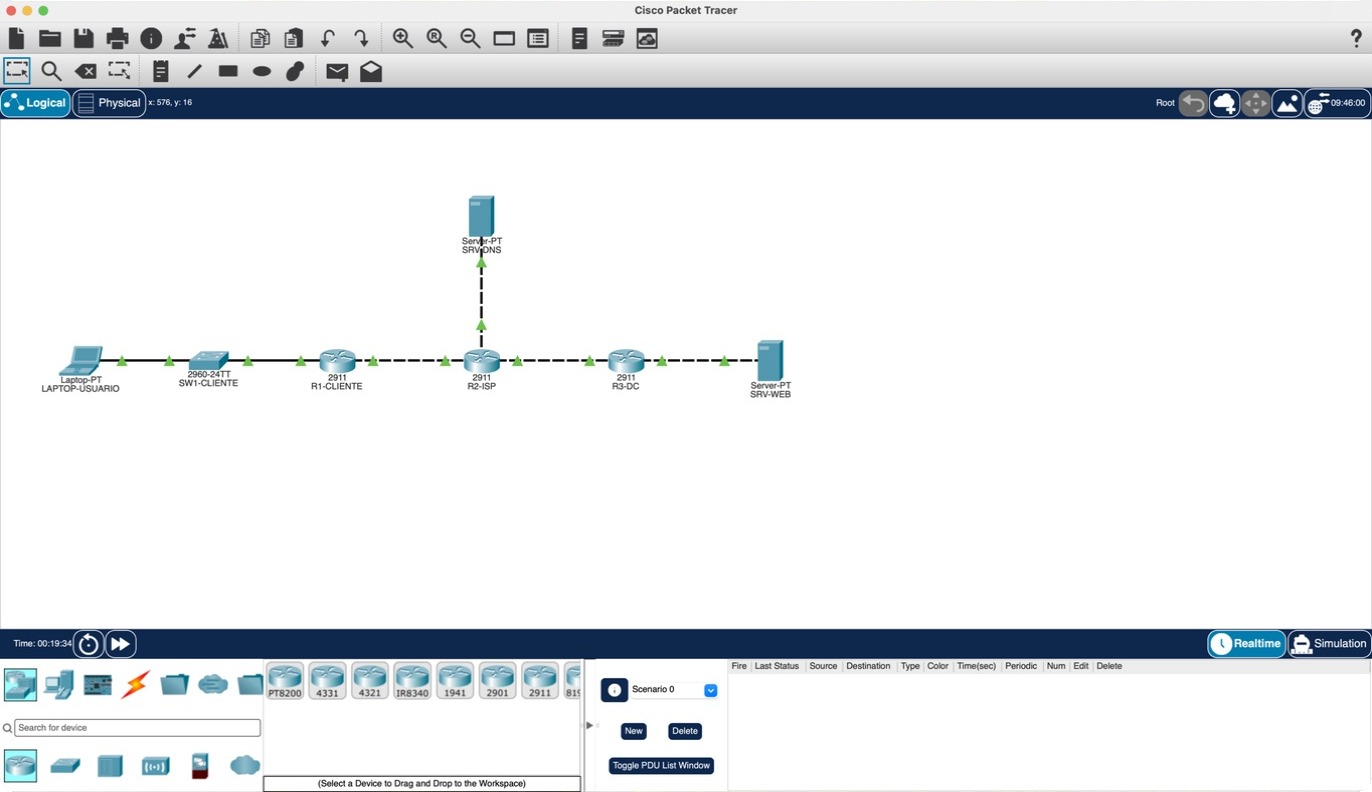Select the Routers subcategory
1372x792 pixels.
(x=20, y=766)
